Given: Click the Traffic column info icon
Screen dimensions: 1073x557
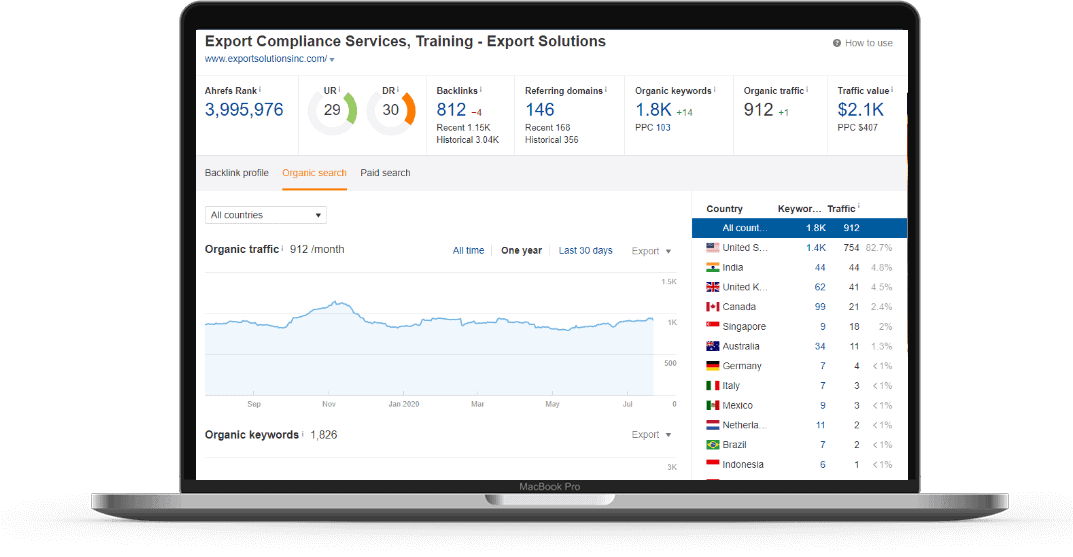Looking at the screenshot, I should pyautogui.click(x=858, y=207).
